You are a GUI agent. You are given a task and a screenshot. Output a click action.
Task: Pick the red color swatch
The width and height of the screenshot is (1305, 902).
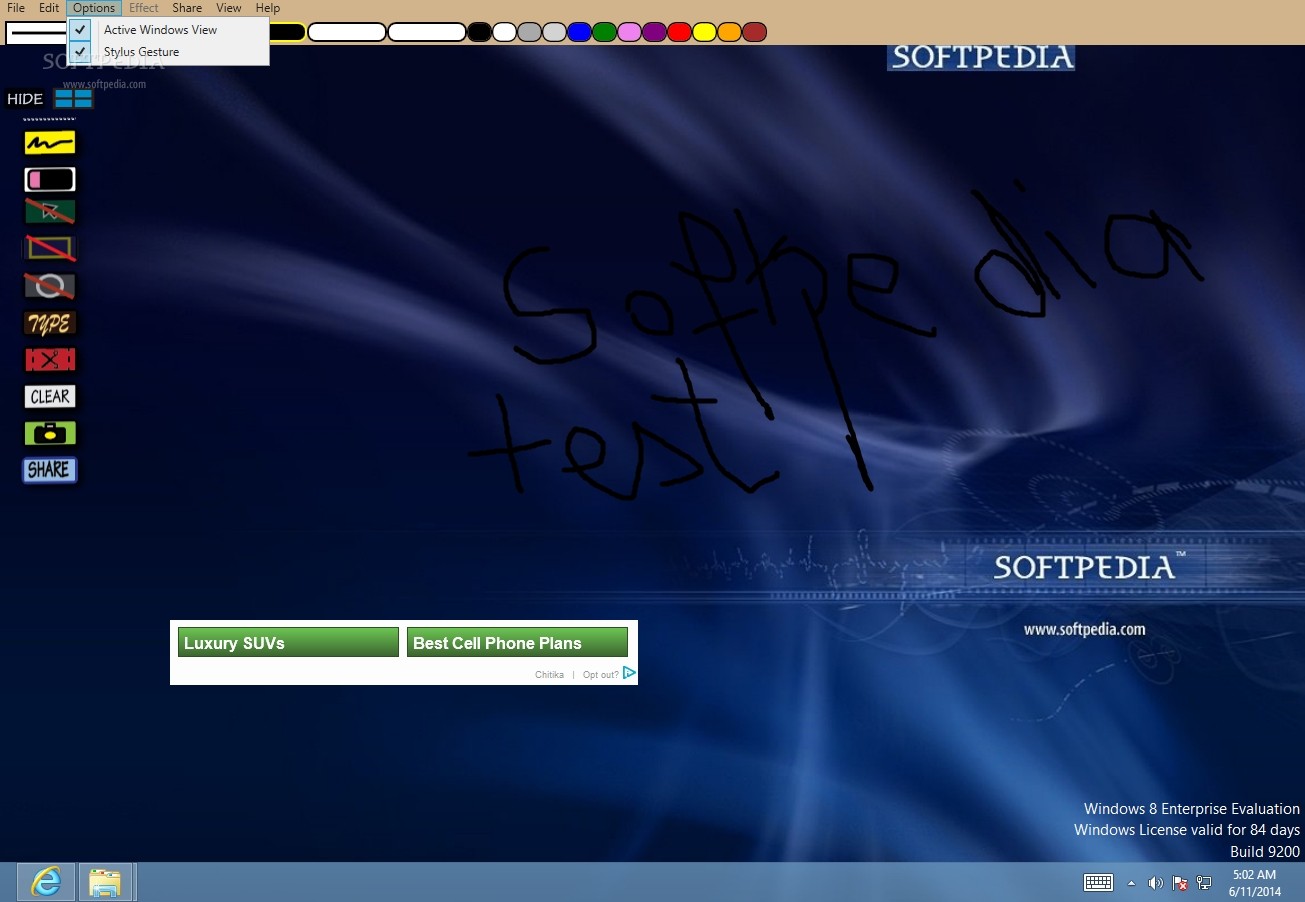pyautogui.click(x=680, y=32)
